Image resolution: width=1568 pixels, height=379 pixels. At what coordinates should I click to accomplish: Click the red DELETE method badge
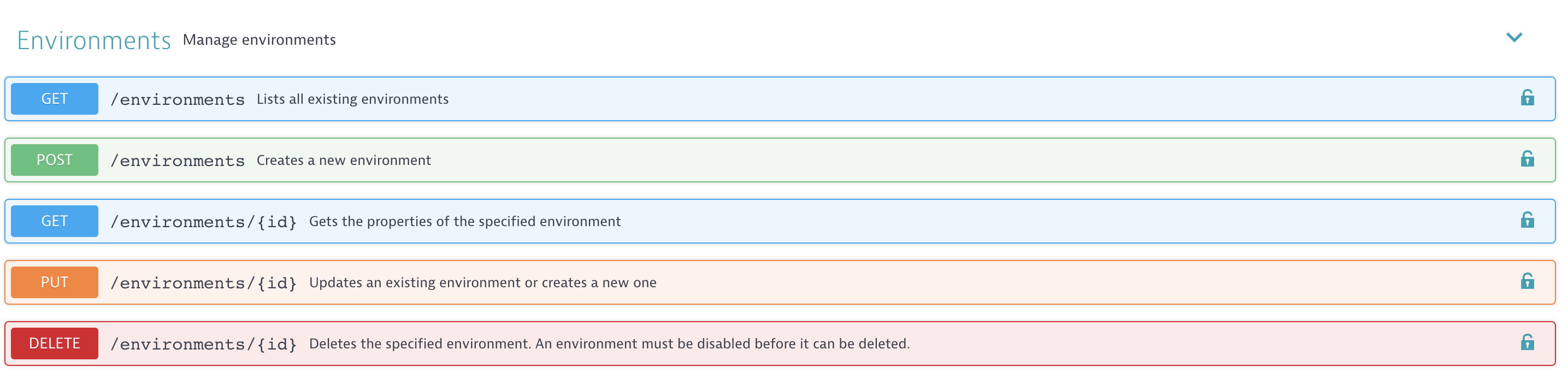(x=54, y=344)
